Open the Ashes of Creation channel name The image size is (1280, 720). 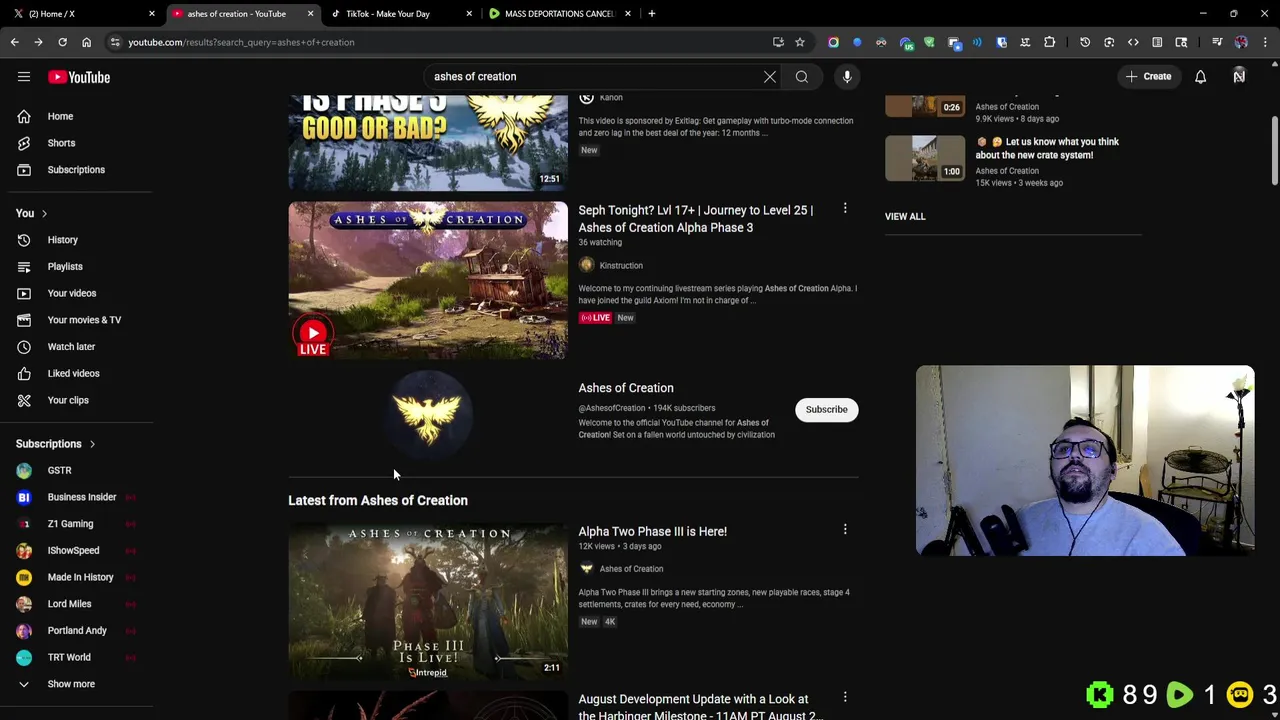pyautogui.click(x=626, y=388)
